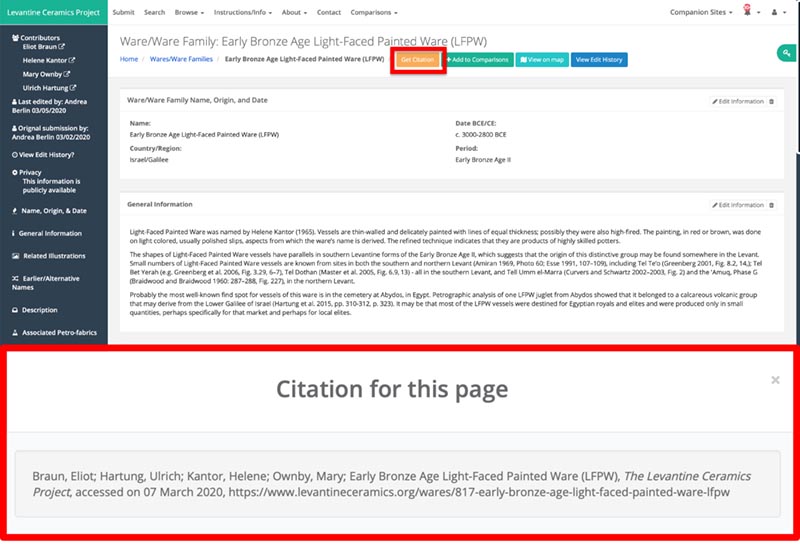Viewport: 800px width, 545px height.
Task: Open the Submit menu item
Action: [123, 12]
